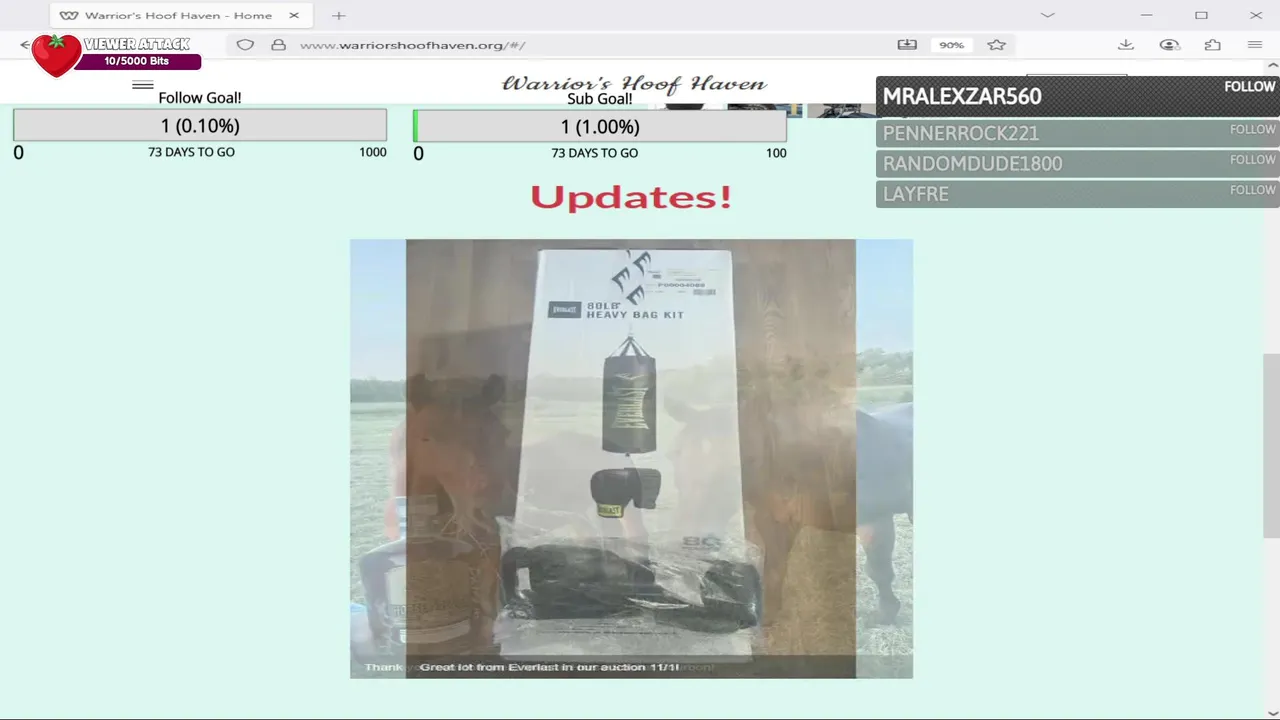
Task: Click the page vertical scrollbar thumb
Action: click(1271, 446)
